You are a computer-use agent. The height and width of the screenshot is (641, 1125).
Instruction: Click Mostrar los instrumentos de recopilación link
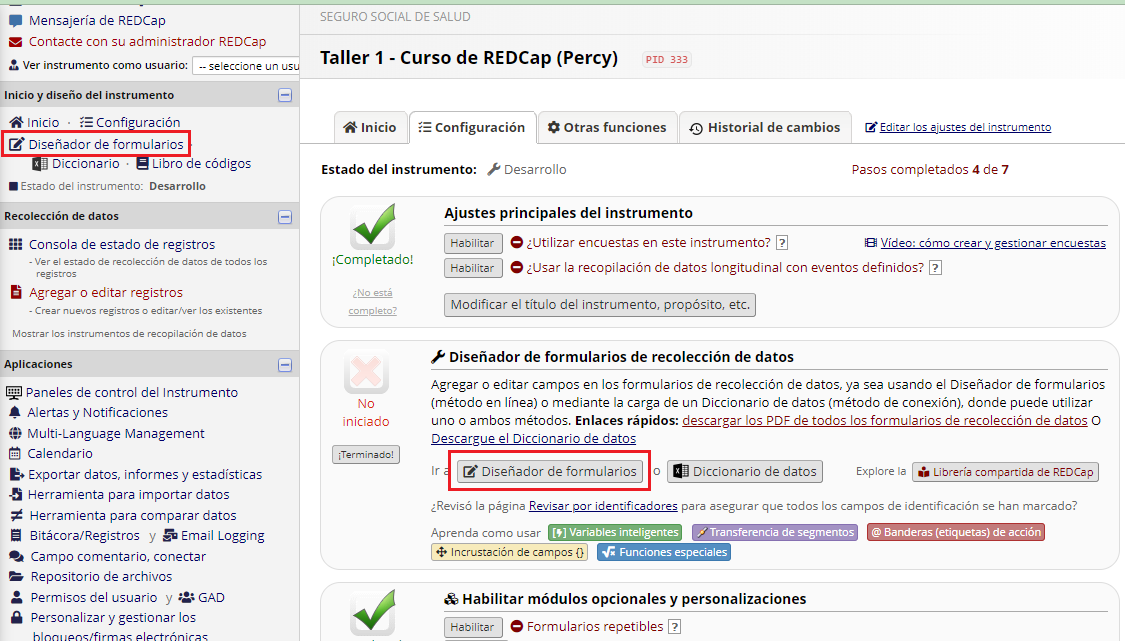pyautogui.click(x=129, y=334)
